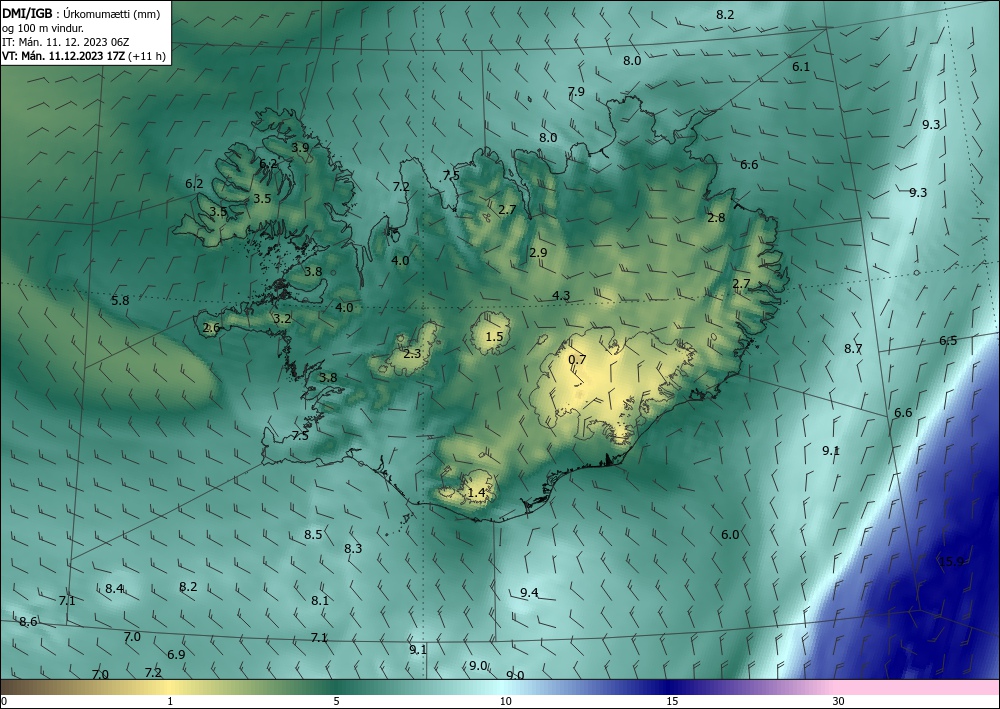Select the 0.7 value on Vatnajökull glacier

(x=577, y=360)
